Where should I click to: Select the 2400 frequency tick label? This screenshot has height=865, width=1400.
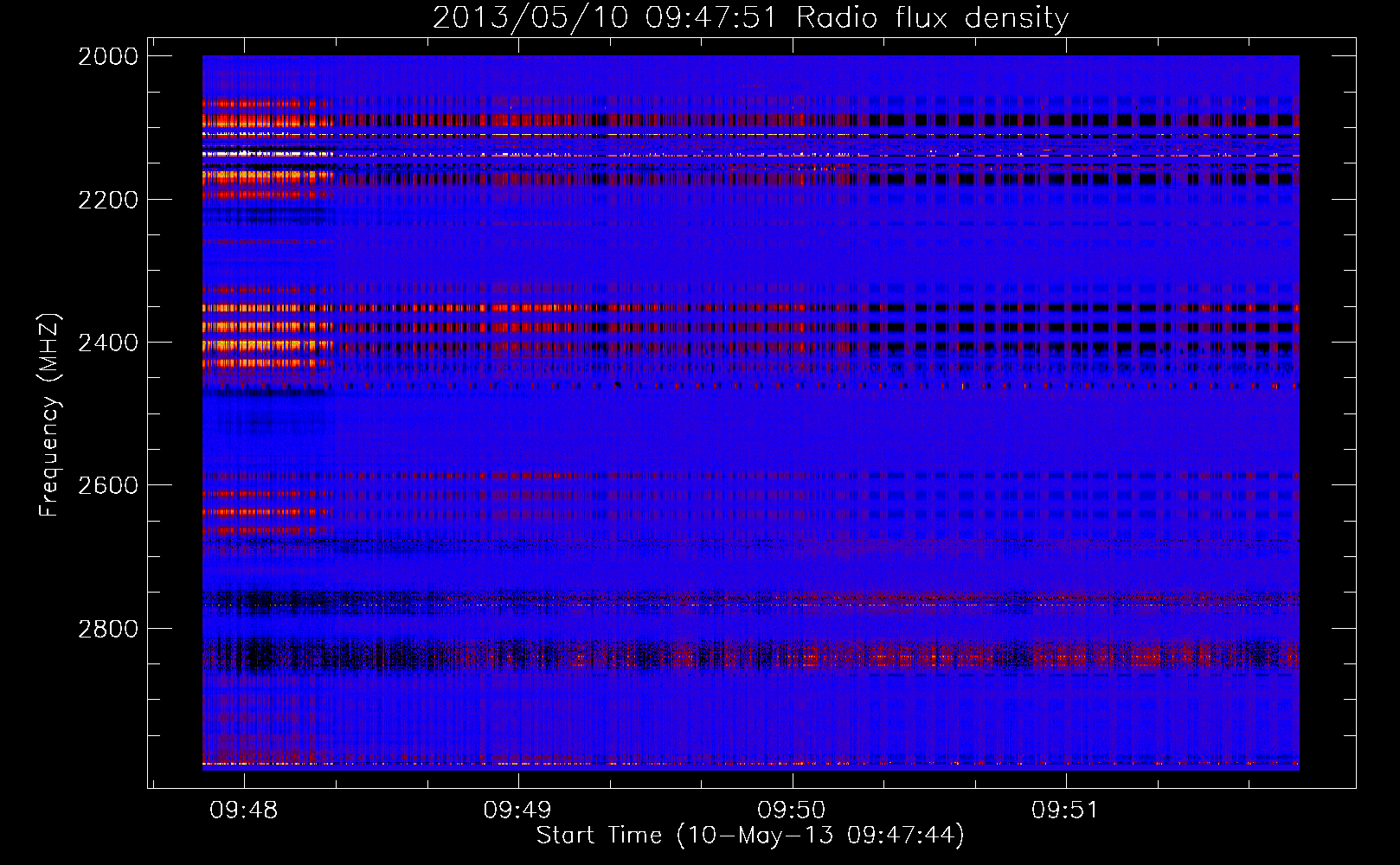108,343
